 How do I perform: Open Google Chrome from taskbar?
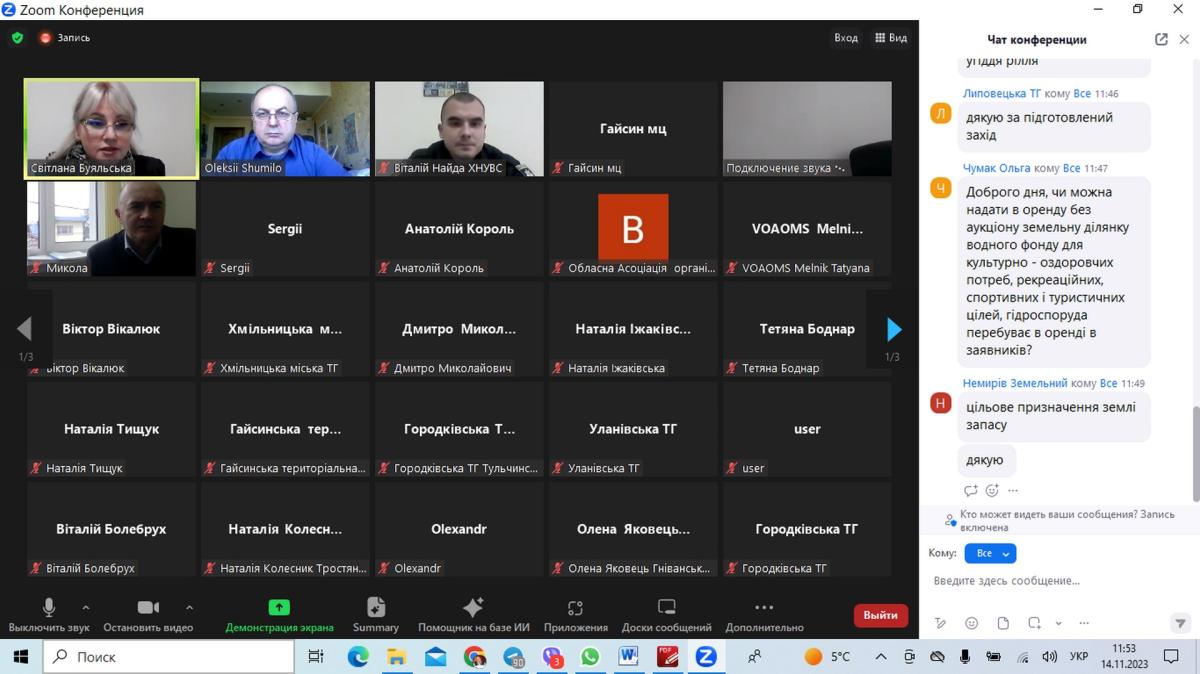point(475,657)
